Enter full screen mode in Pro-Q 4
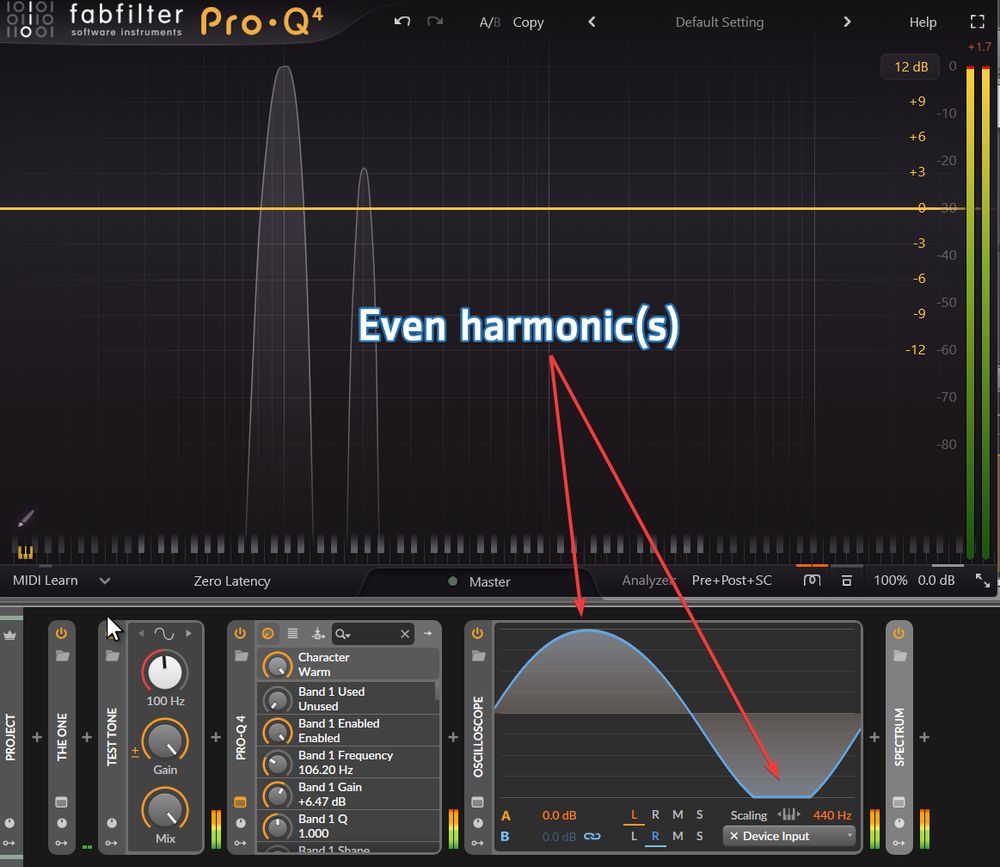Viewport: 1000px width, 867px height. [x=977, y=22]
